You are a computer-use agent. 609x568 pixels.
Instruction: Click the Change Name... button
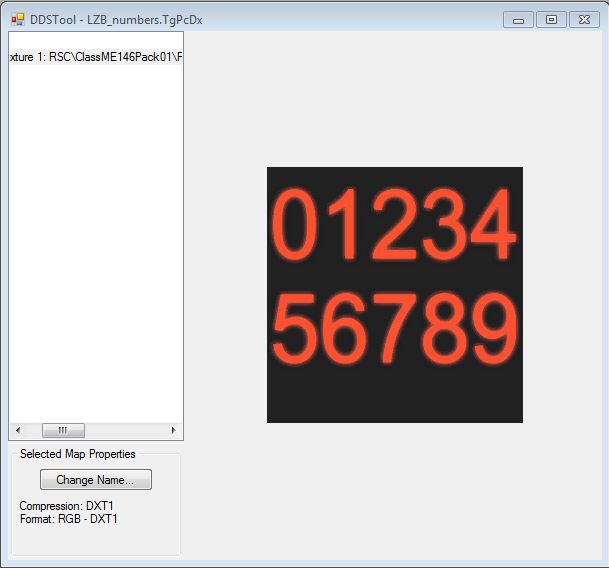[x=96, y=479]
